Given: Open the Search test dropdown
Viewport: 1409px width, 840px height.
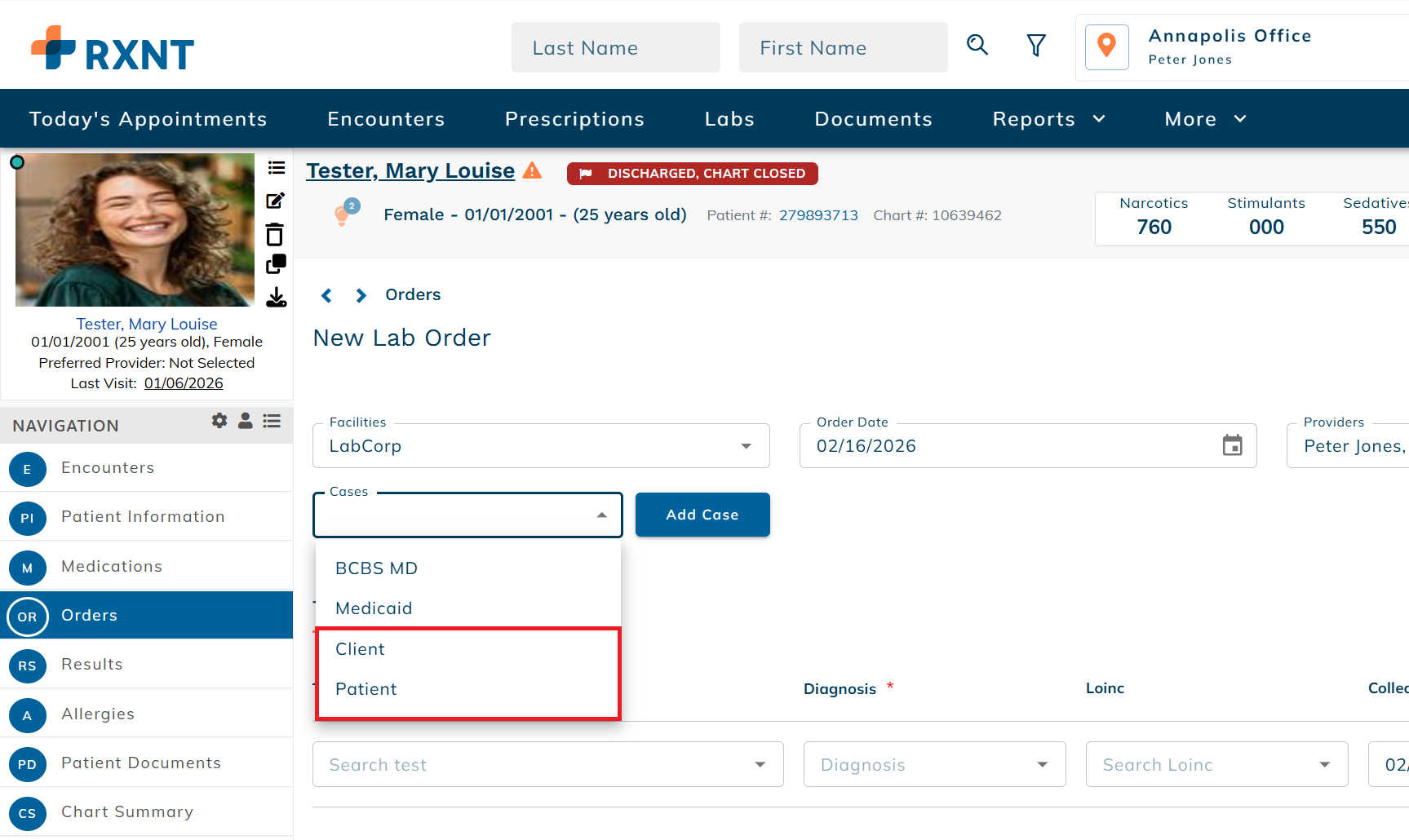Looking at the screenshot, I should pos(760,765).
